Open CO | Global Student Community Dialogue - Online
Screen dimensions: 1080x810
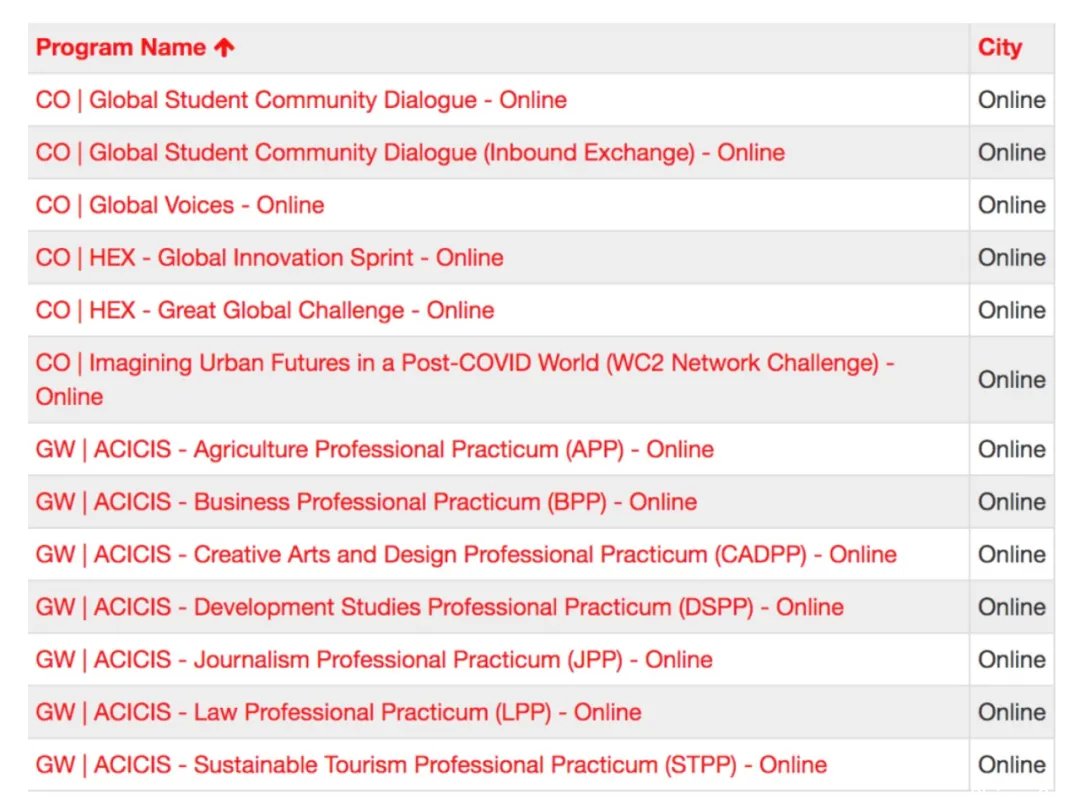pyautogui.click(x=301, y=100)
